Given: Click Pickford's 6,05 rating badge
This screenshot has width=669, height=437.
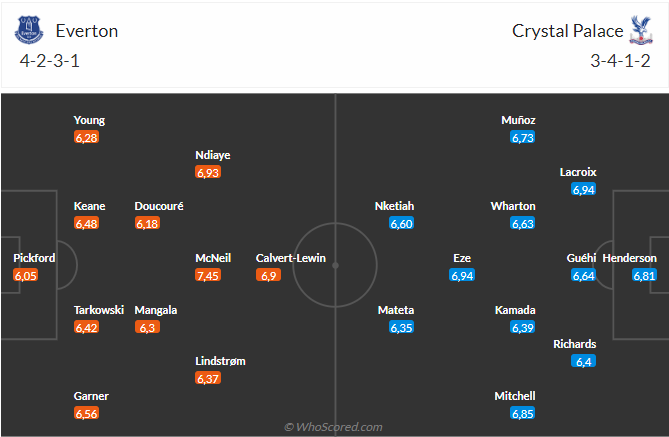Looking at the screenshot, I should pyautogui.click(x=26, y=275).
